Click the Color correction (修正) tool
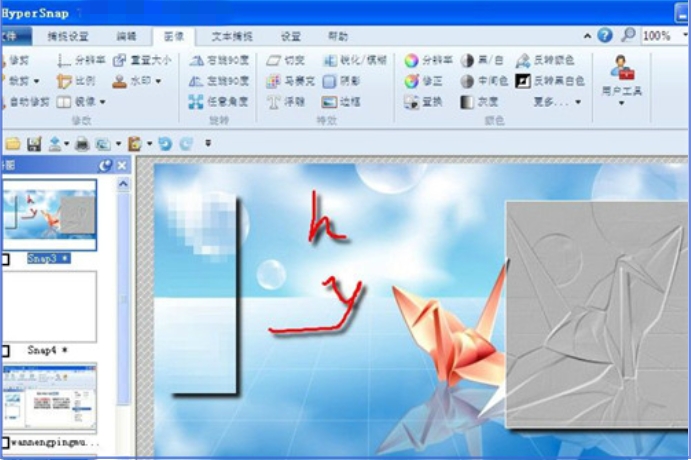Screen dimensions: 691x460 coord(424,81)
